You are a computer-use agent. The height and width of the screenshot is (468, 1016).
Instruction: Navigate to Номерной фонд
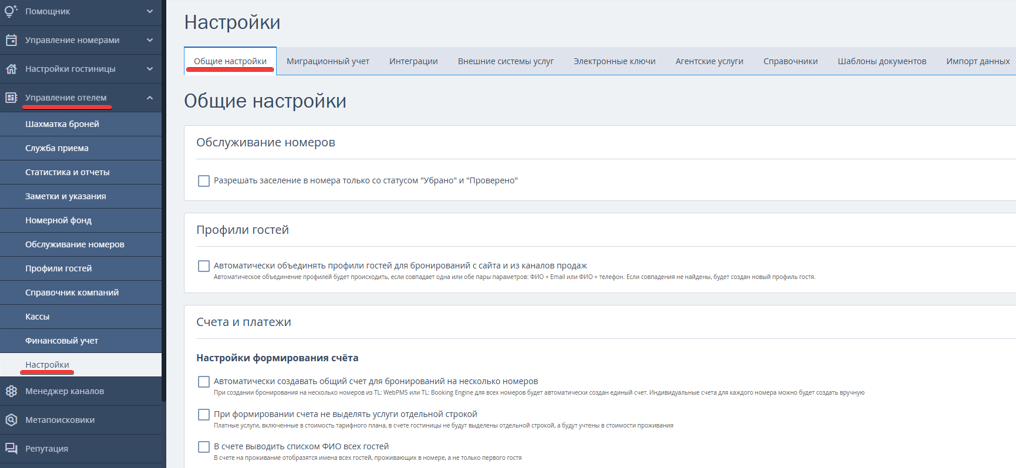(81, 220)
